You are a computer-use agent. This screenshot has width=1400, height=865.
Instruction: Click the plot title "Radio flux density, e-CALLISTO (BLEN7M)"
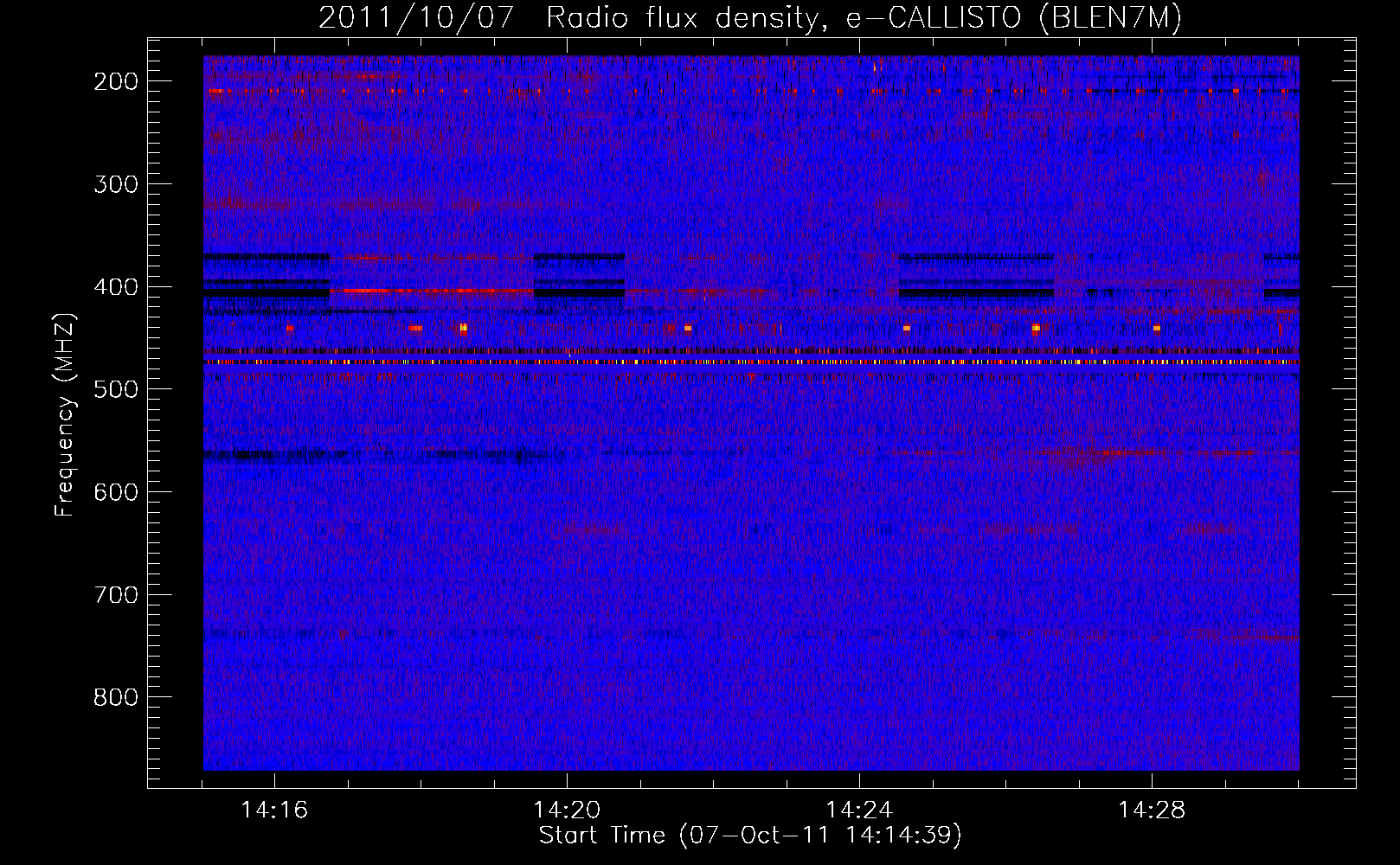pyautogui.click(x=864, y=17)
